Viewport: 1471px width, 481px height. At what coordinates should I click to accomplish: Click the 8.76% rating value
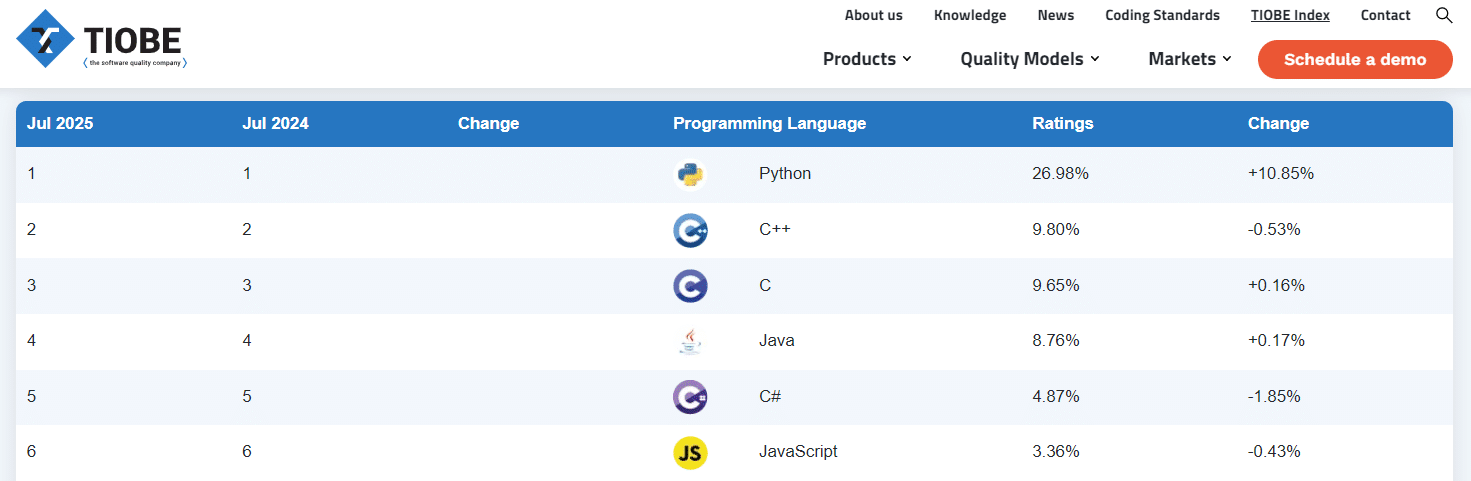(x=1056, y=341)
